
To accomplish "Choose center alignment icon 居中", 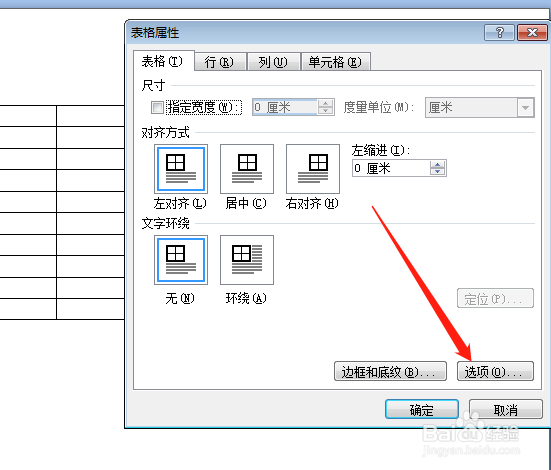I will click(x=247, y=169).
